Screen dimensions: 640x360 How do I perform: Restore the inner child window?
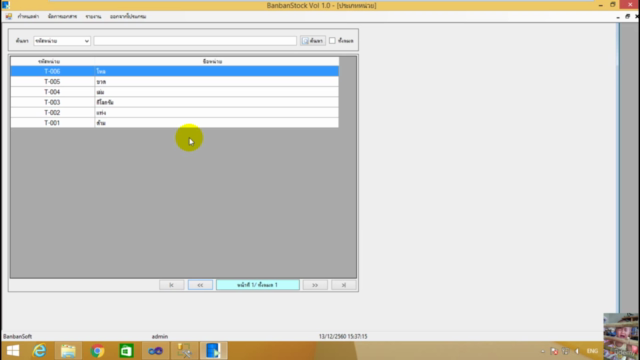coord(627,17)
